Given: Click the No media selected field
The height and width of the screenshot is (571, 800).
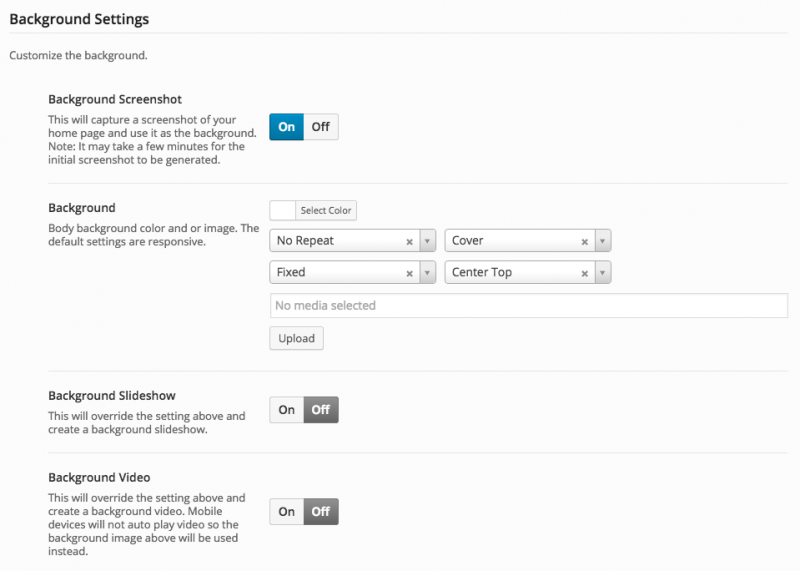Looking at the screenshot, I should point(528,305).
